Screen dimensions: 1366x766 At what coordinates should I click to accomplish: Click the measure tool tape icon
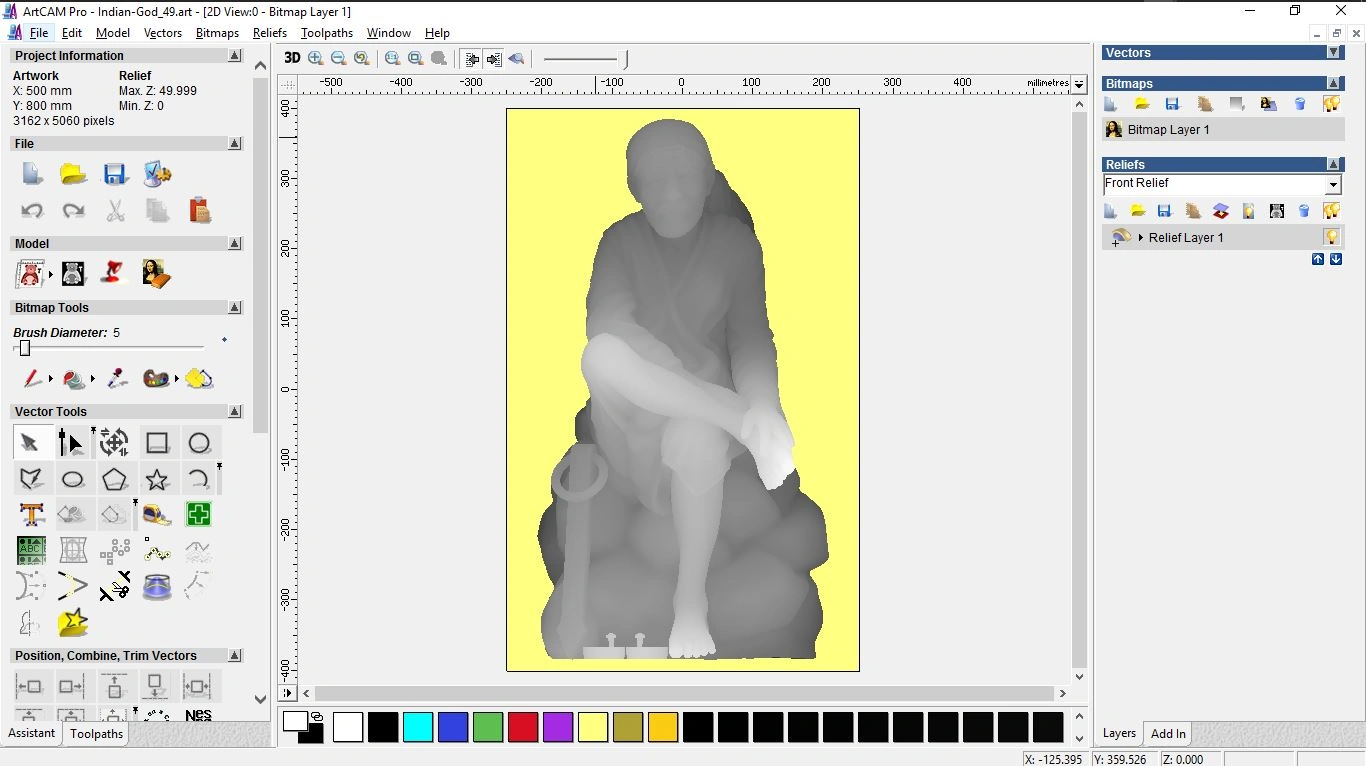click(157, 515)
